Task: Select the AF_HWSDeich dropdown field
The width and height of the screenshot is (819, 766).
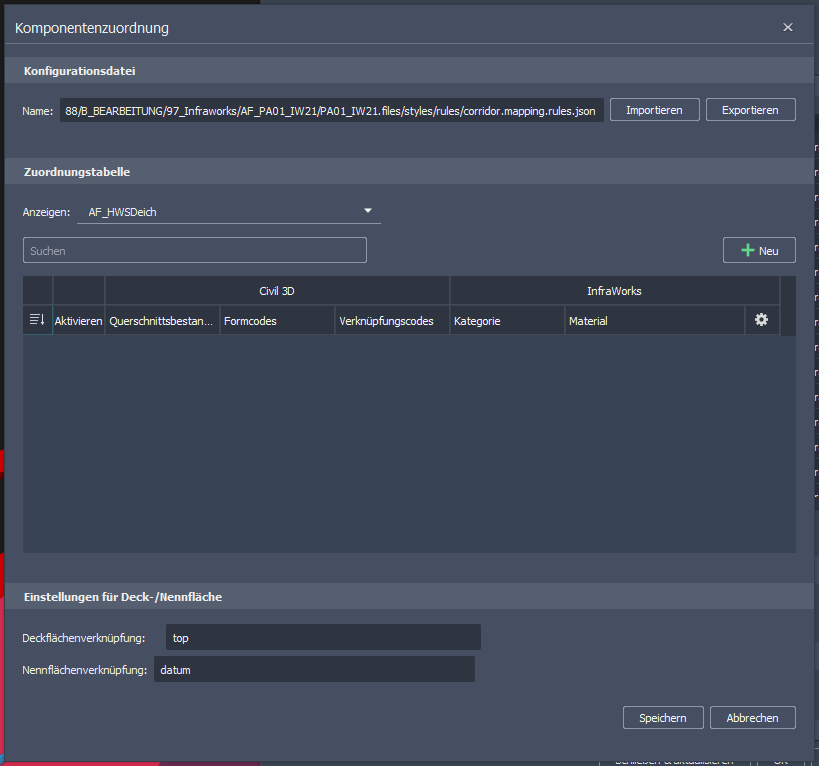Action: (x=228, y=212)
